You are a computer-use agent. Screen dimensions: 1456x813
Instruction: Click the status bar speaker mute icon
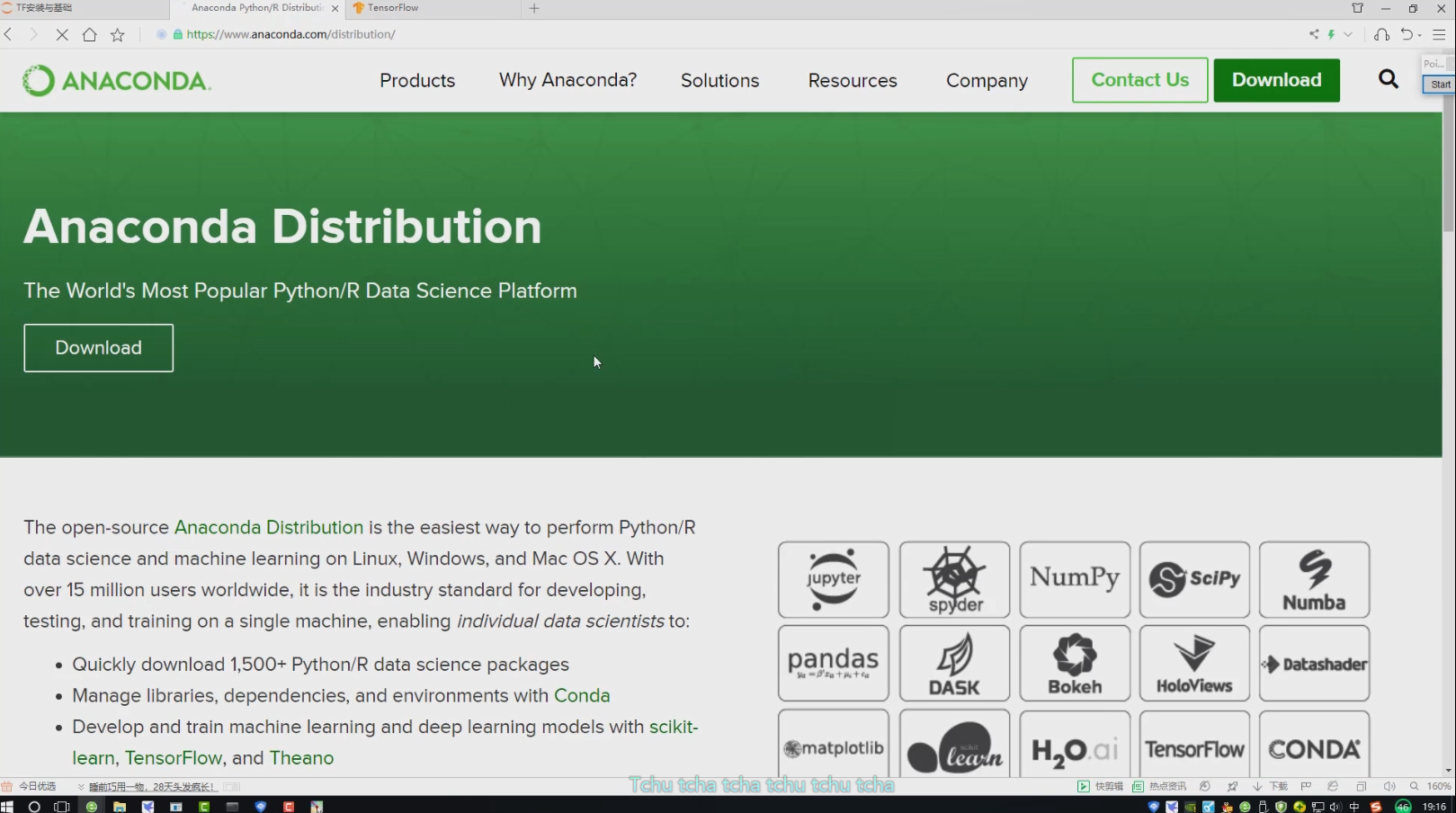click(1389, 786)
